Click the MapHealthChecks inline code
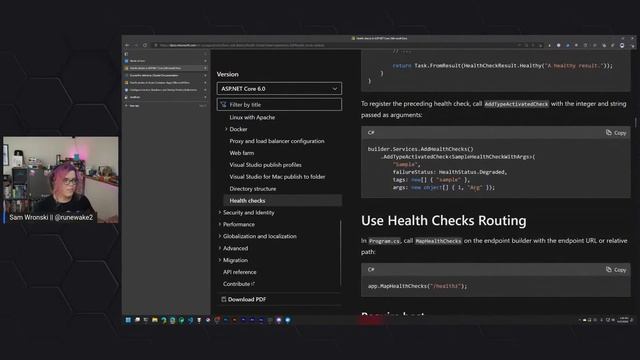This screenshot has width=640, height=360. tap(438, 241)
